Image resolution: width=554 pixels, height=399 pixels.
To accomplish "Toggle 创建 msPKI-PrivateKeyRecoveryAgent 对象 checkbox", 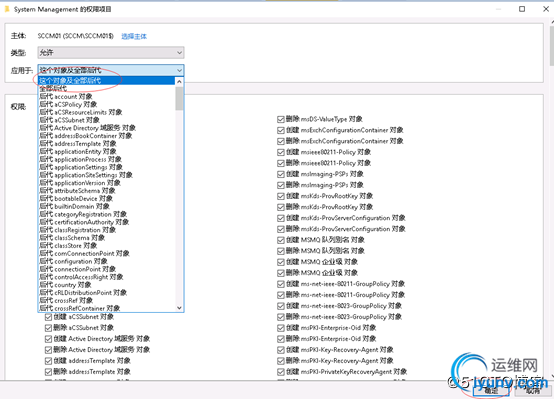I will pyautogui.click(x=281, y=372).
